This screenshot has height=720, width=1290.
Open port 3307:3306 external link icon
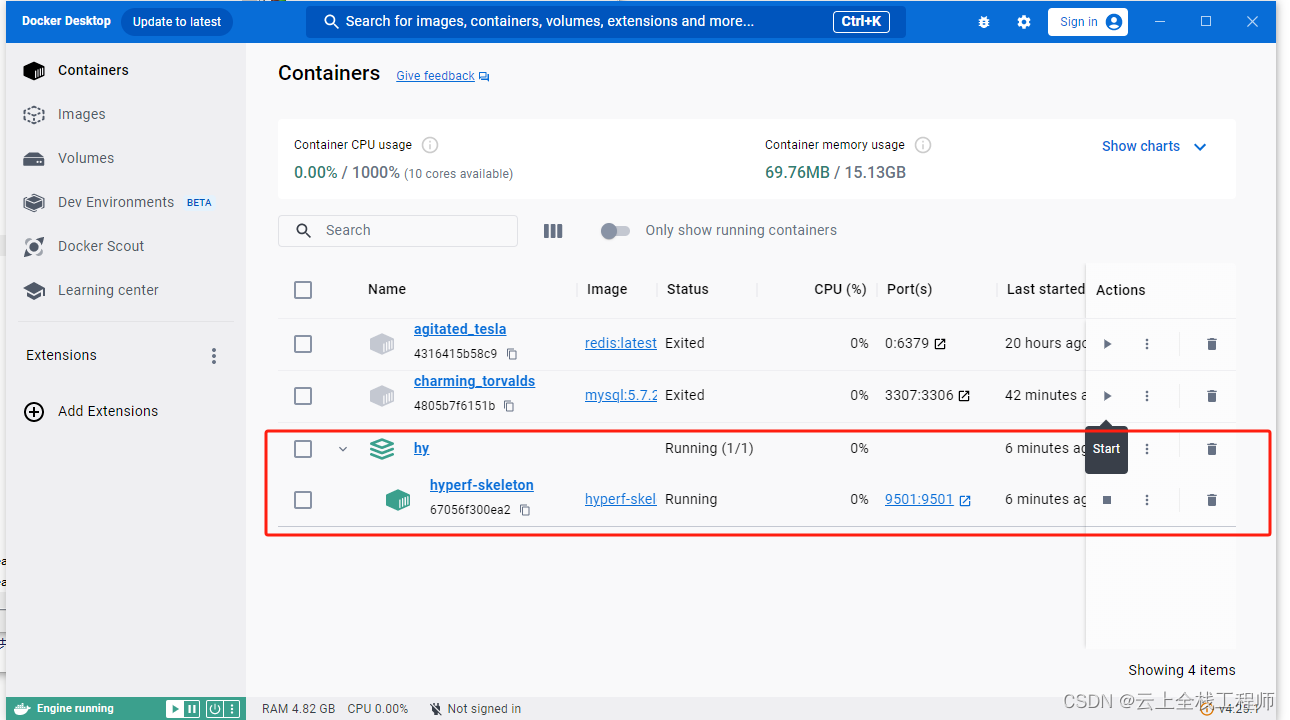tap(964, 396)
